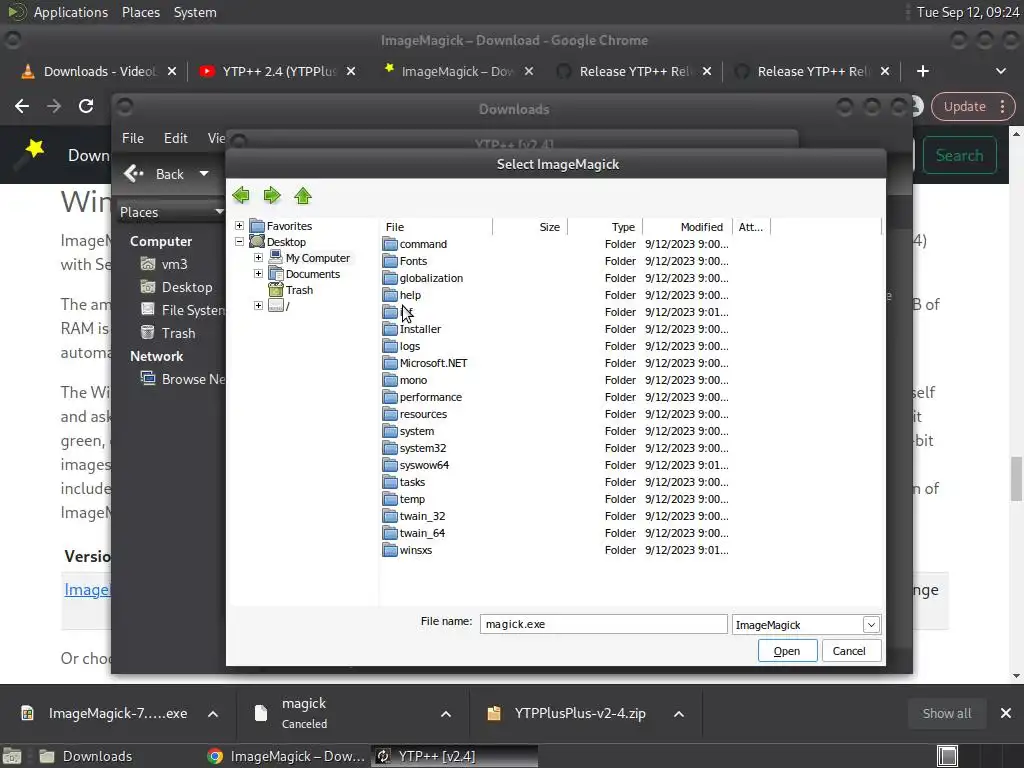
Task: Open options for ImageMagick-7 exe download
Action: [213, 714]
